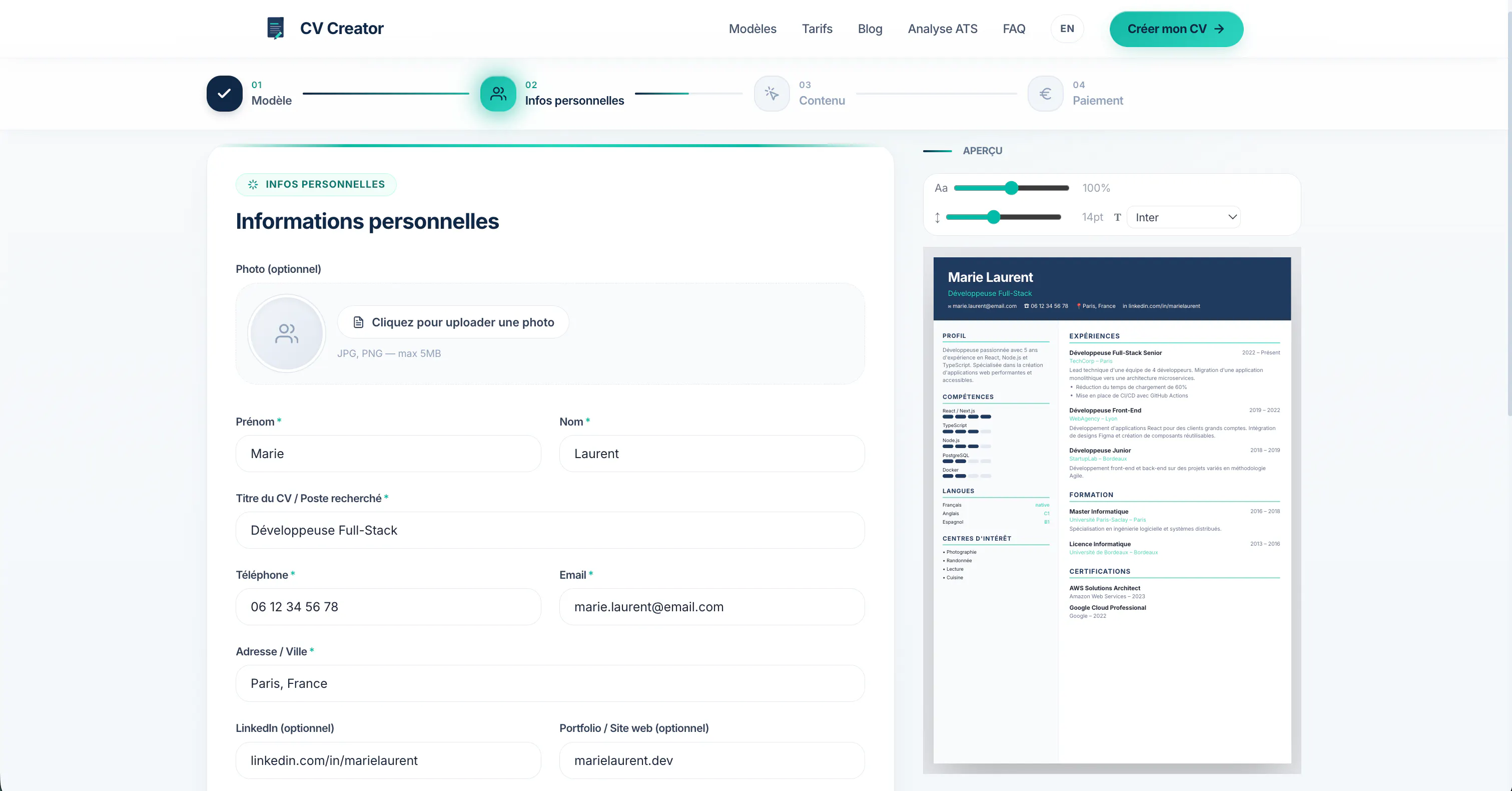The image size is (1512, 791).
Task: Click the Infos personnelles step people icon
Action: click(x=498, y=94)
